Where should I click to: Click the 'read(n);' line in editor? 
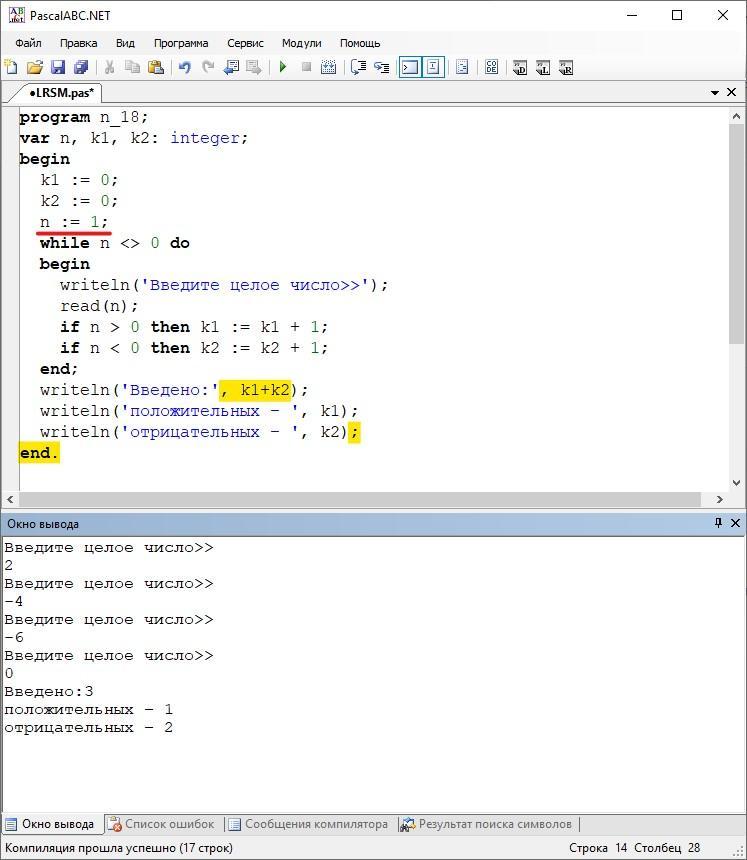click(99, 305)
